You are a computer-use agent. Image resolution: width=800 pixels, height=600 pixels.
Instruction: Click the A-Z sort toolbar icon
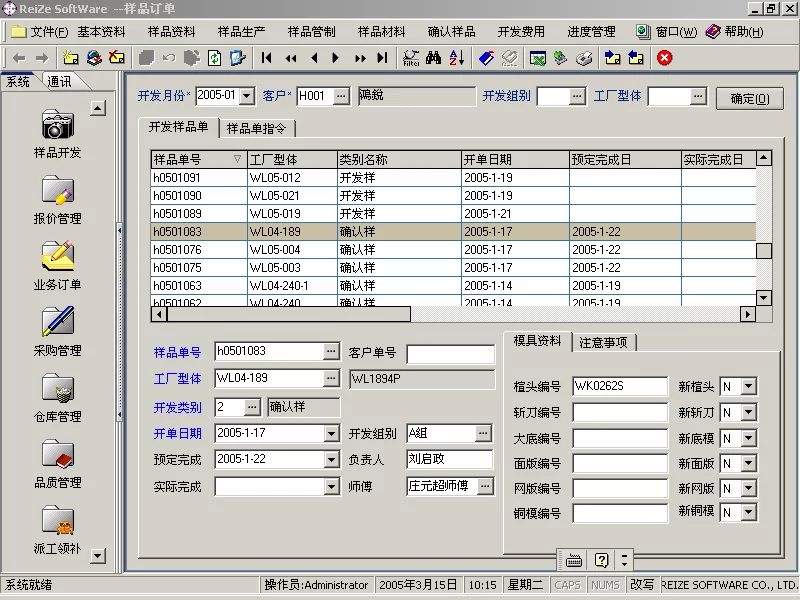(456, 58)
